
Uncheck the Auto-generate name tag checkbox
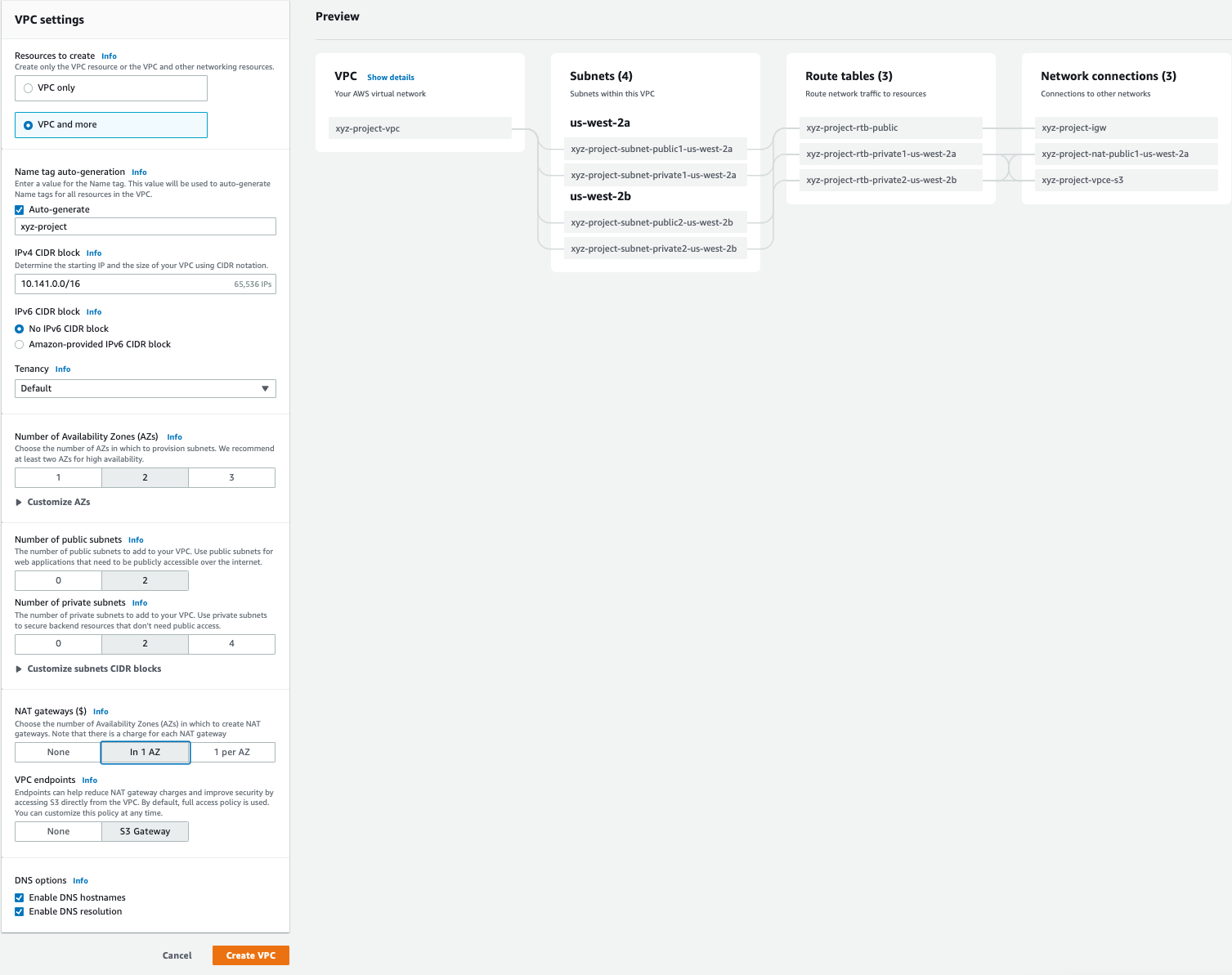point(19,209)
